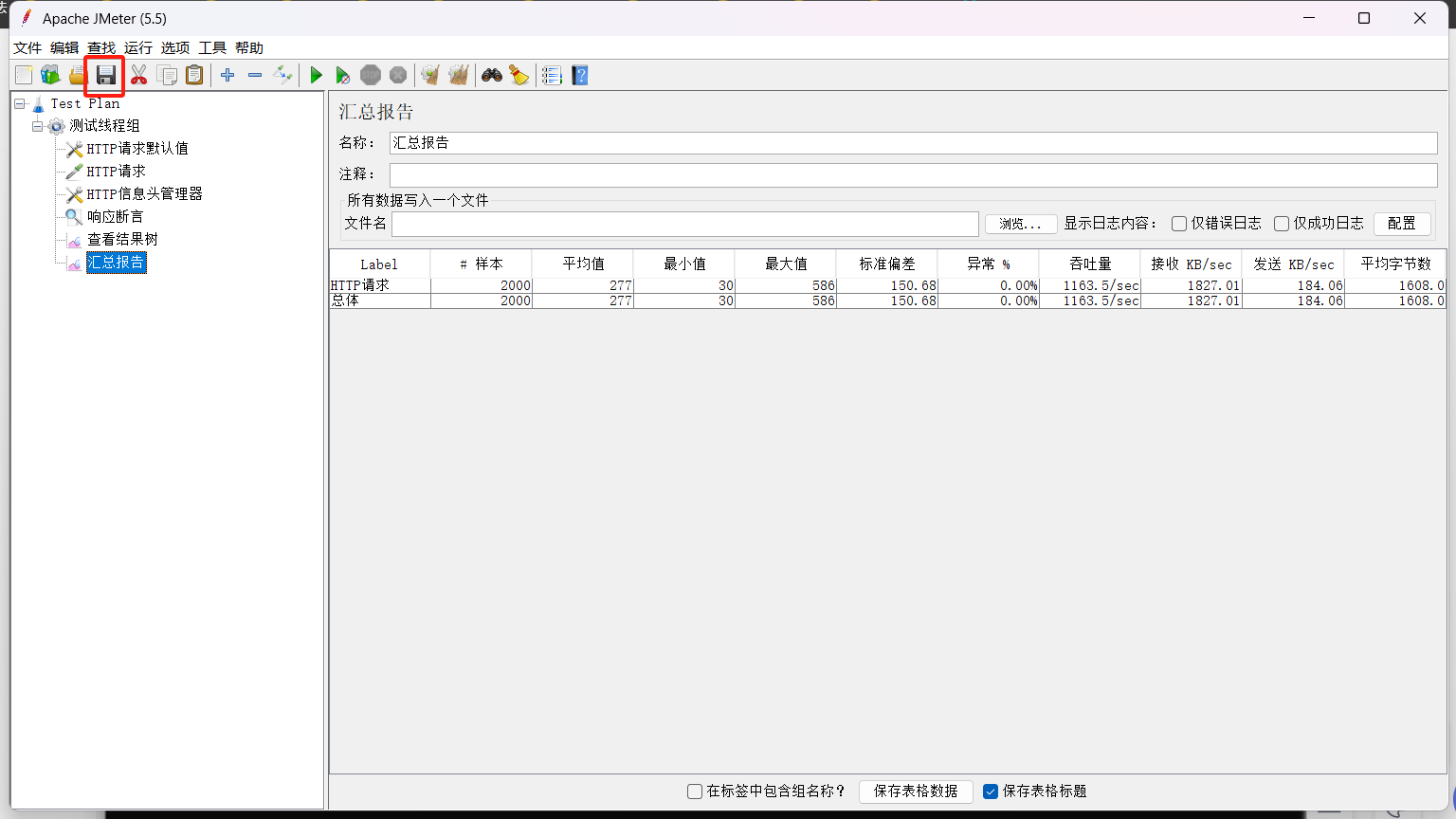Start the test with green play icon
The height and width of the screenshot is (819, 1456).
tap(316, 75)
